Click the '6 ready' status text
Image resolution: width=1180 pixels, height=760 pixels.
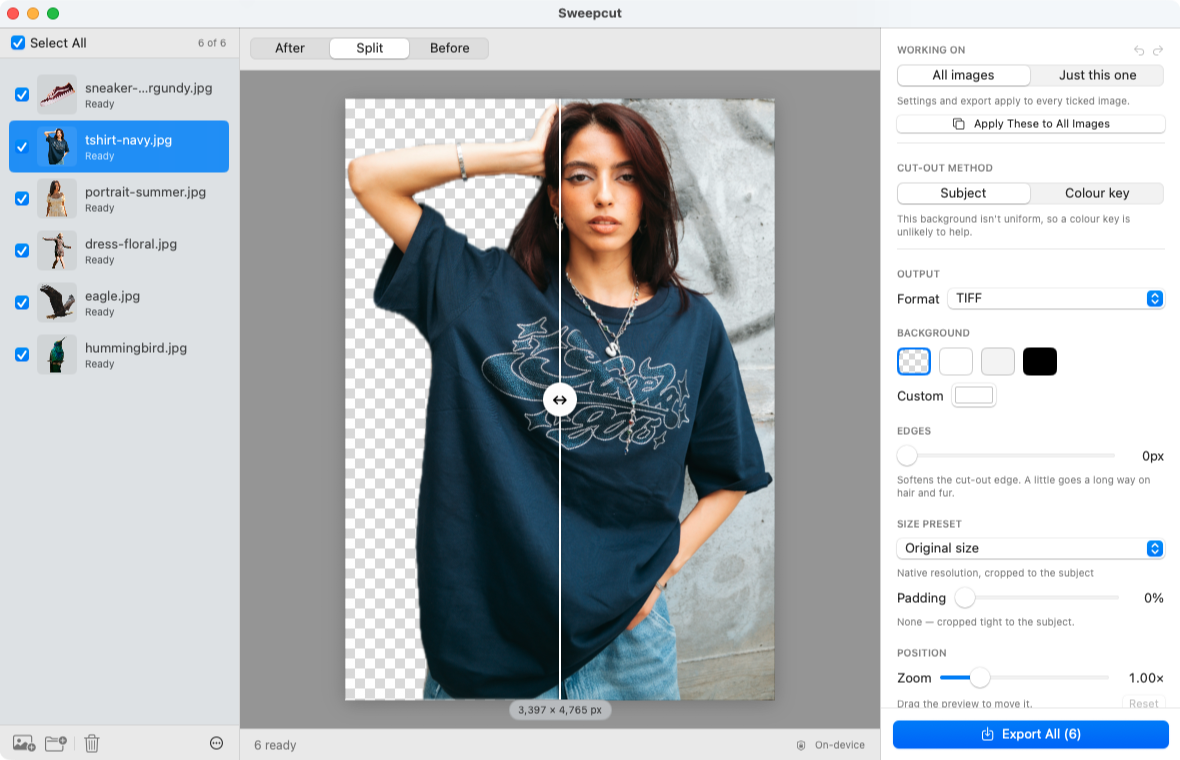275,745
